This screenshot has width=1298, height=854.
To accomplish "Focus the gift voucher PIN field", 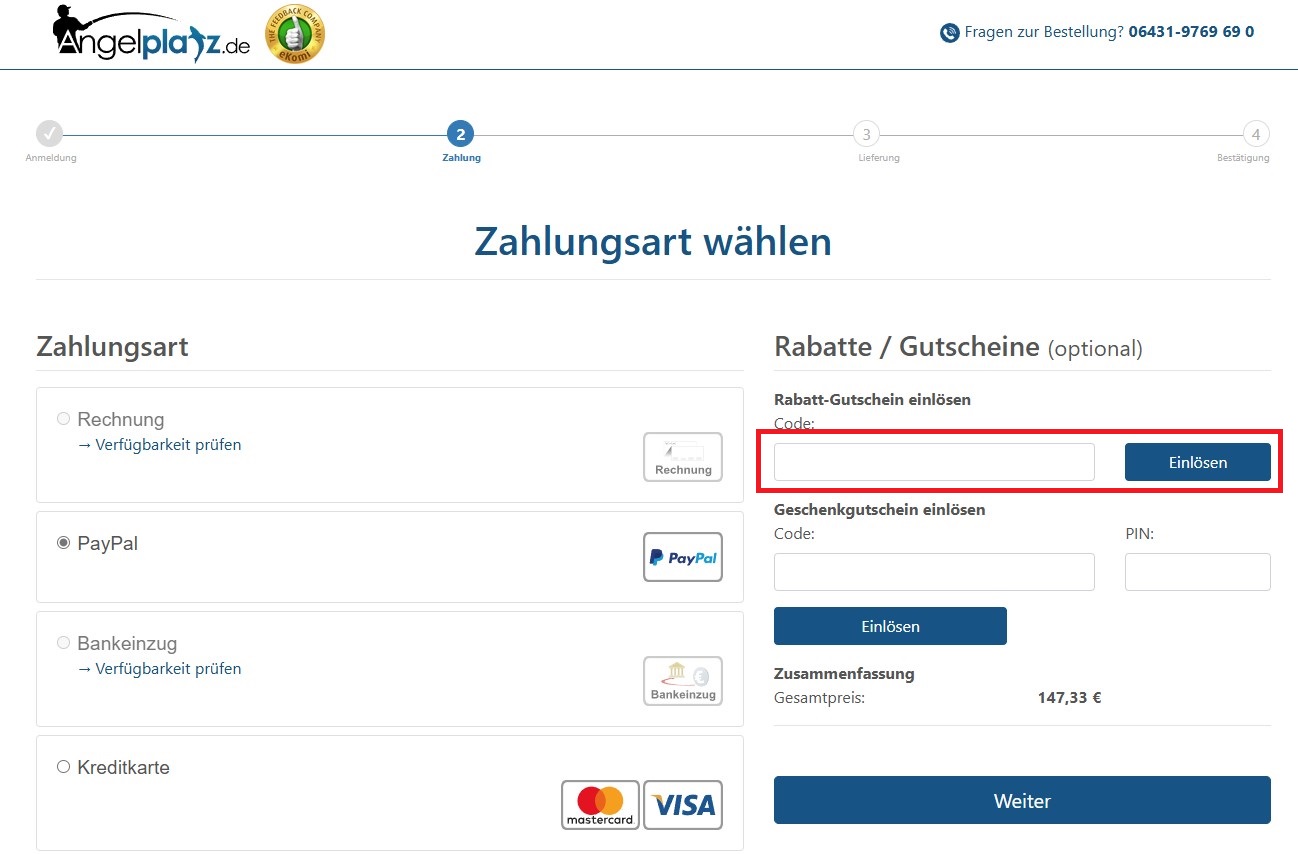I will (1198, 572).
